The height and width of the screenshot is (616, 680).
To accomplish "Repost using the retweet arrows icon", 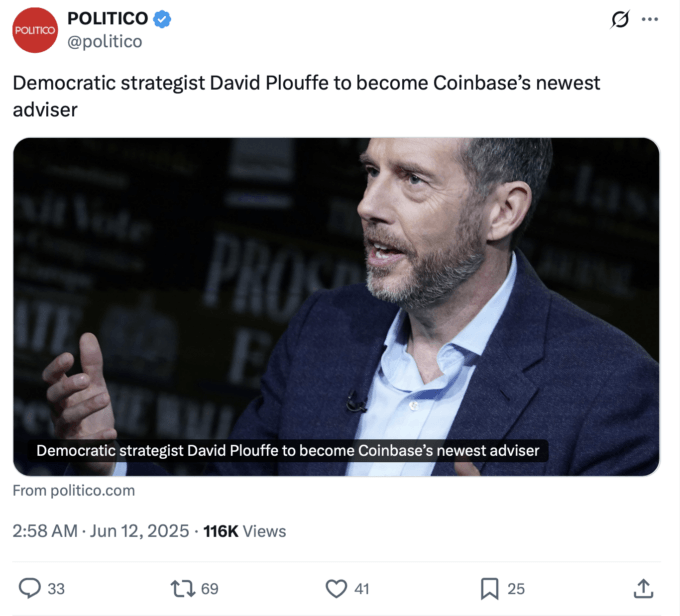I will (x=183, y=589).
